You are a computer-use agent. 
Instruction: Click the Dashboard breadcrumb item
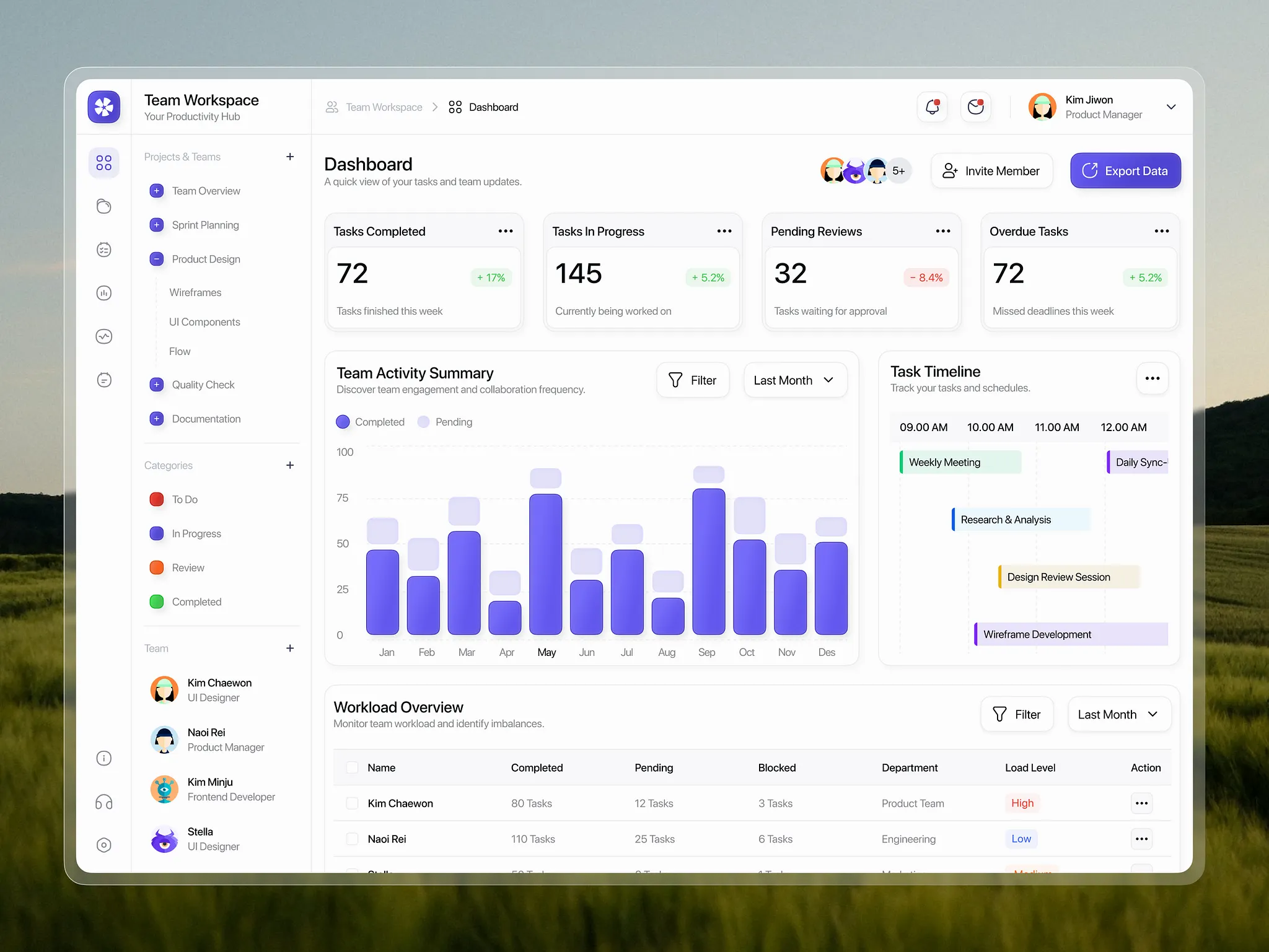[x=494, y=107]
